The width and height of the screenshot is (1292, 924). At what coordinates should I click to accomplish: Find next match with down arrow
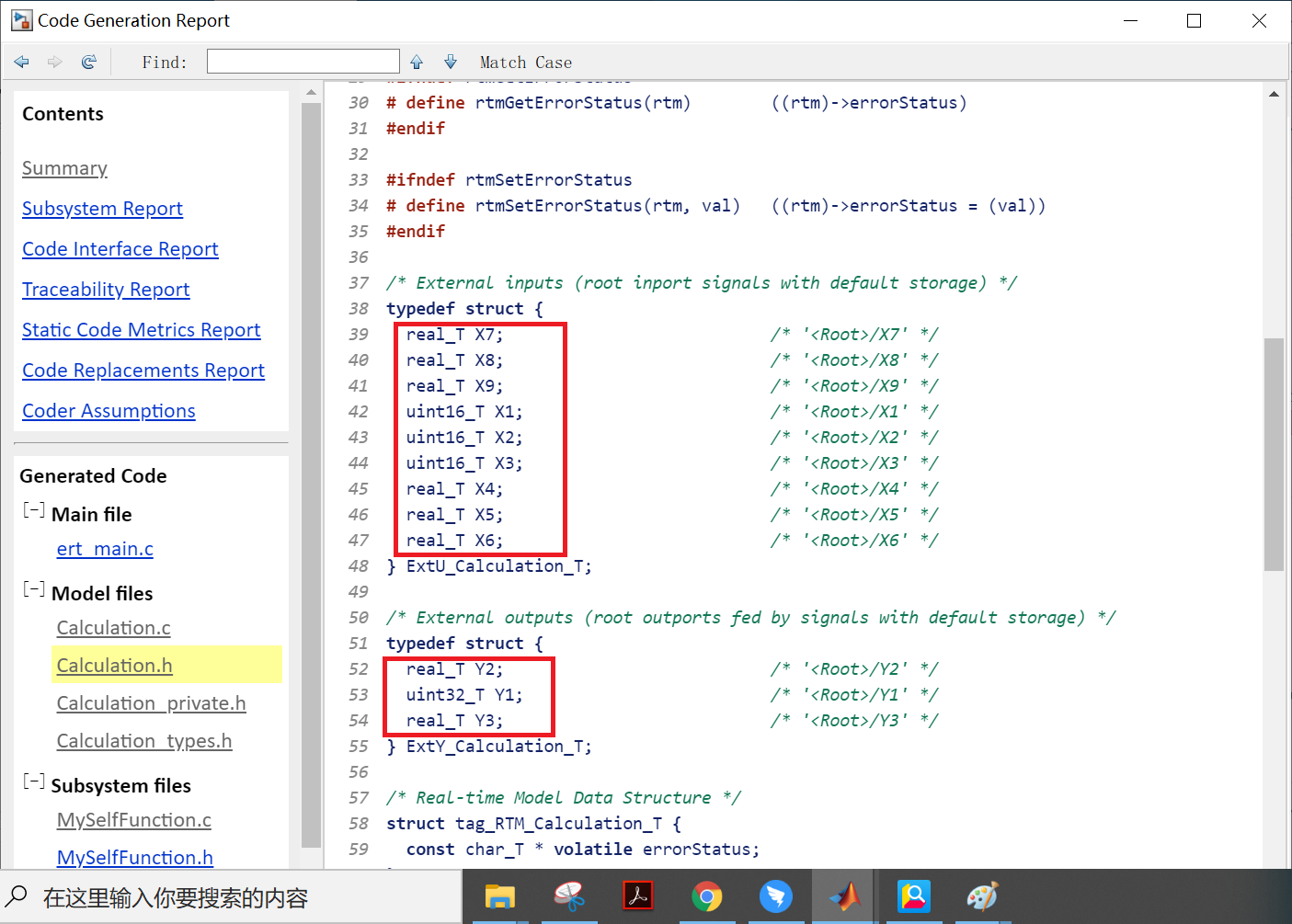click(451, 62)
